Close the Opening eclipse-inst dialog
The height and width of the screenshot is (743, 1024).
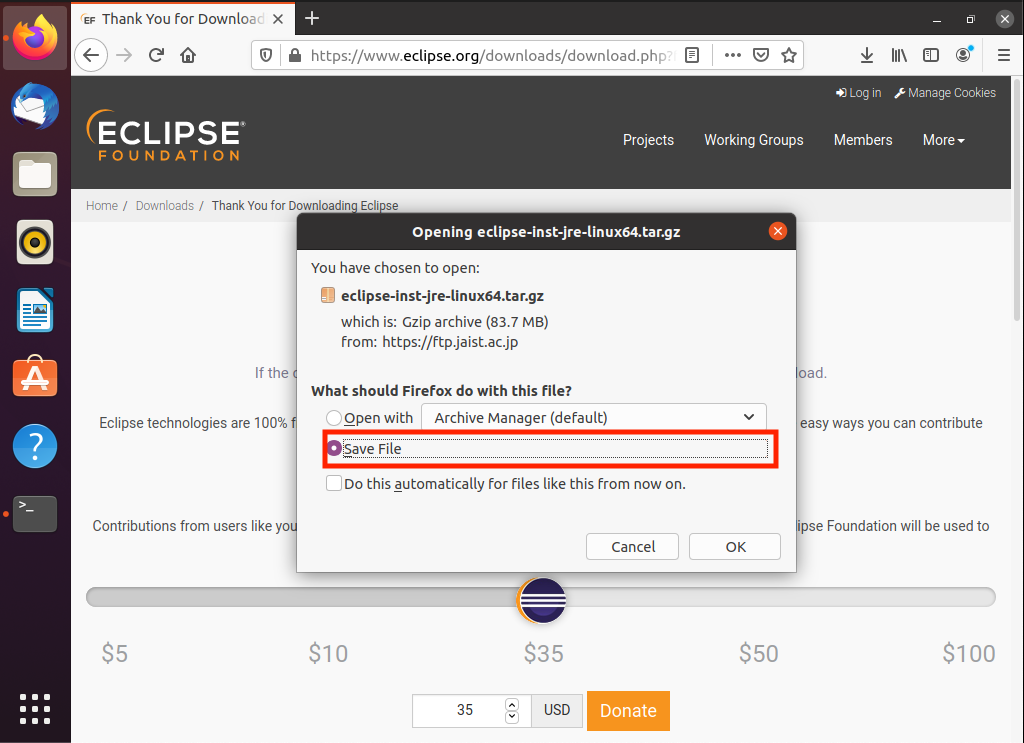(777, 231)
